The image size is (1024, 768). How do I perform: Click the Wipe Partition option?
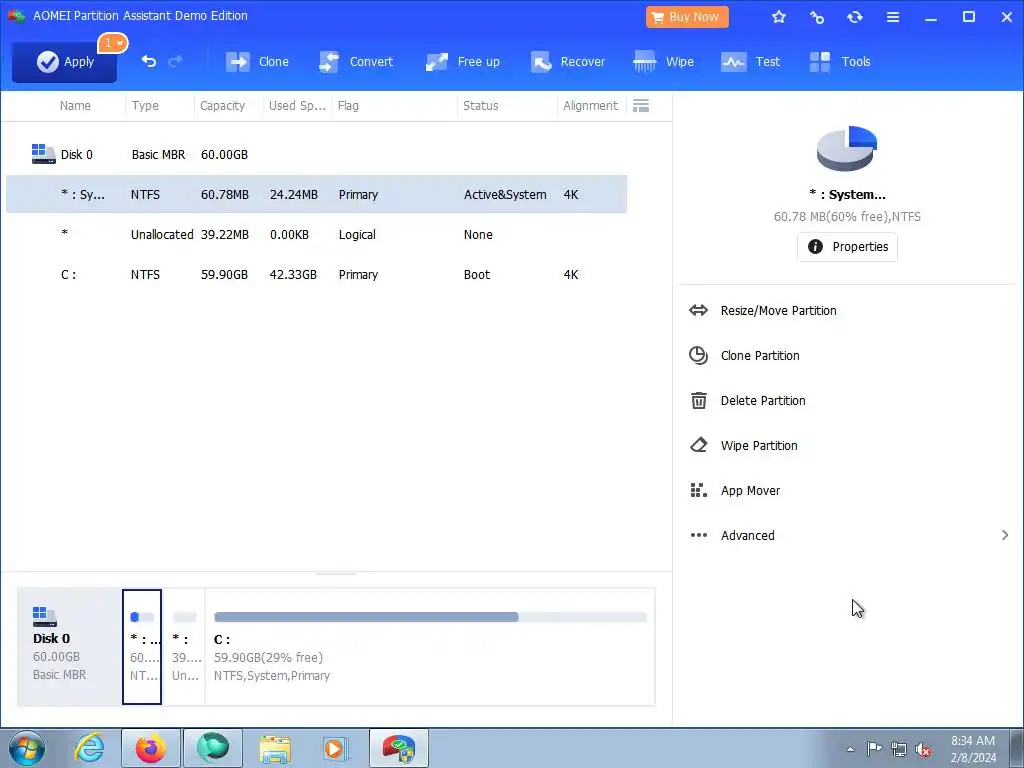point(759,446)
